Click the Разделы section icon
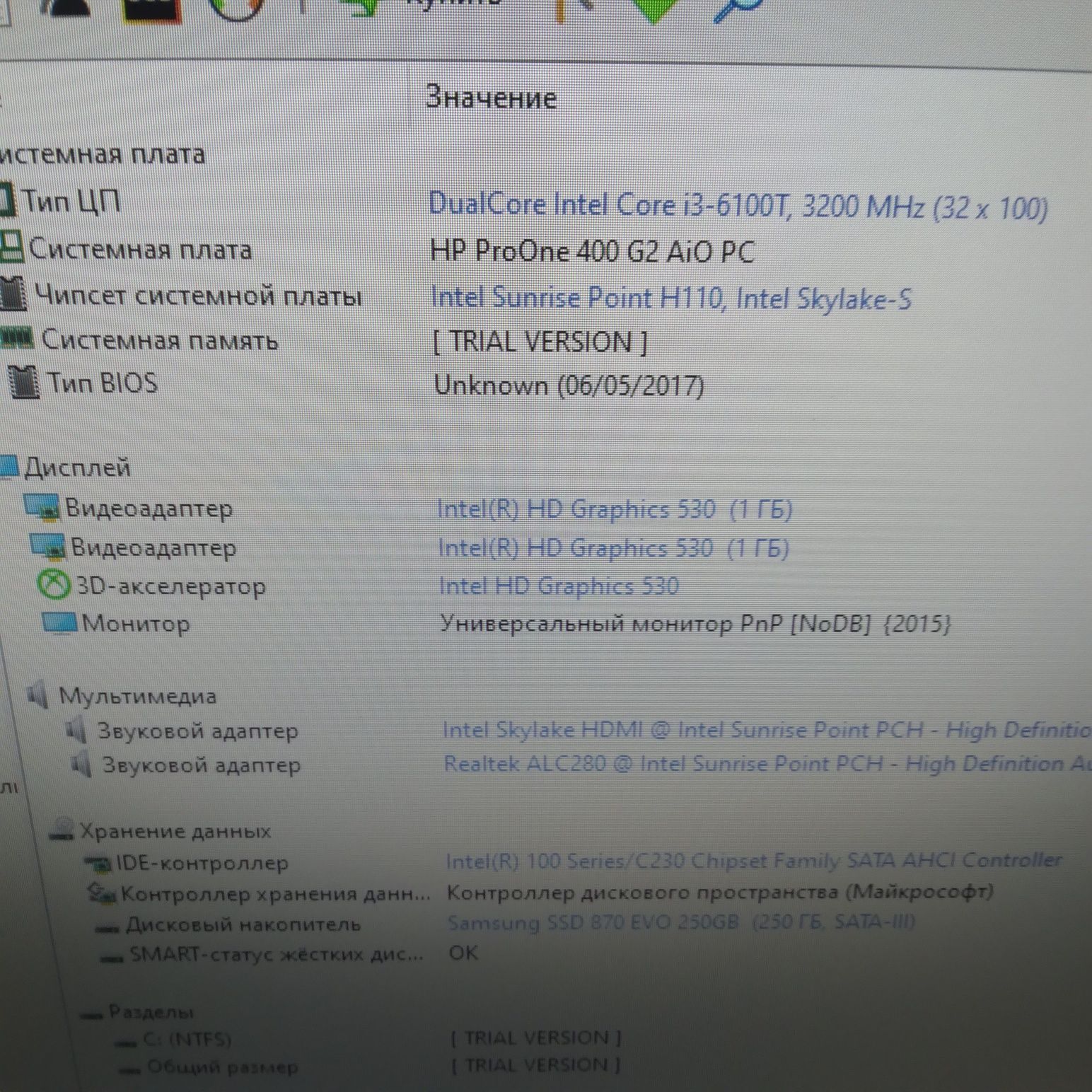Viewport: 1092px width, 1092px height. 92,1016
